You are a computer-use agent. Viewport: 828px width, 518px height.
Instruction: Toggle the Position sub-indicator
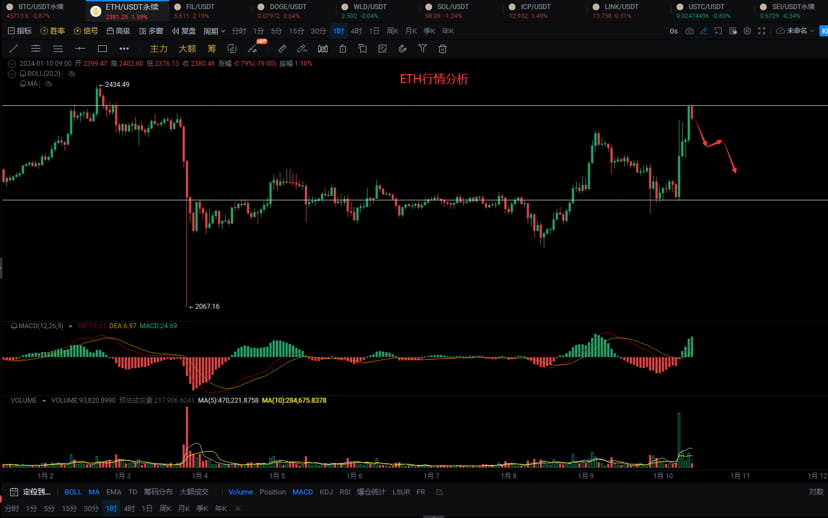pos(272,492)
